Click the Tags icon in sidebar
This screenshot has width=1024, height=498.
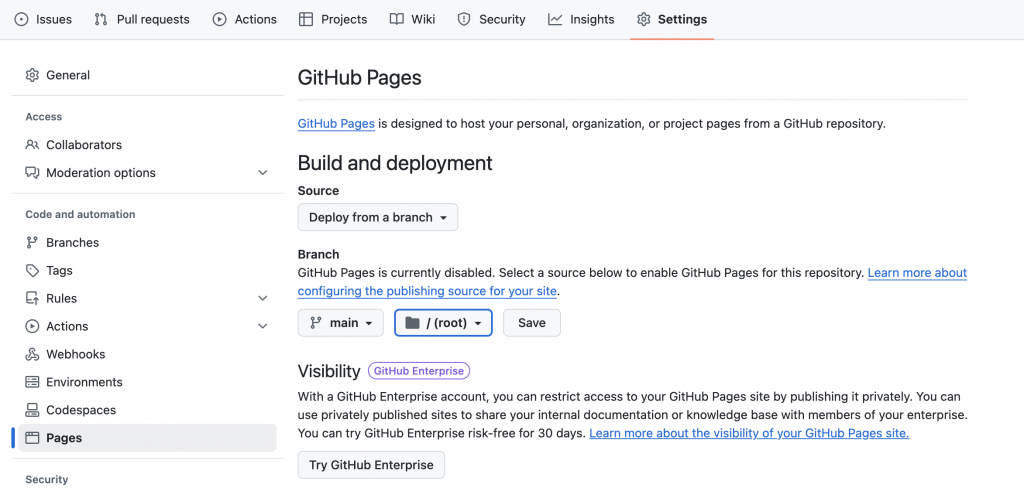[32, 271]
